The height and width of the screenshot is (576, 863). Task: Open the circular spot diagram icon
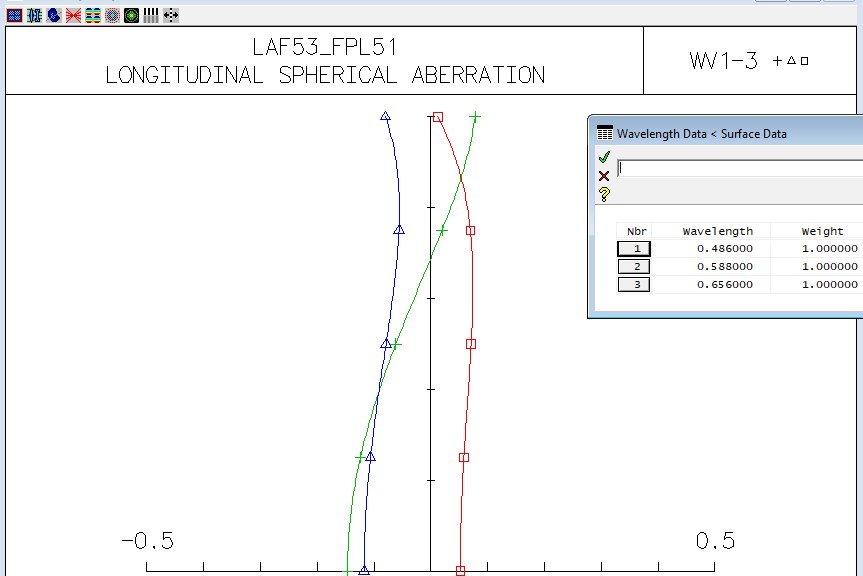click(x=112, y=15)
